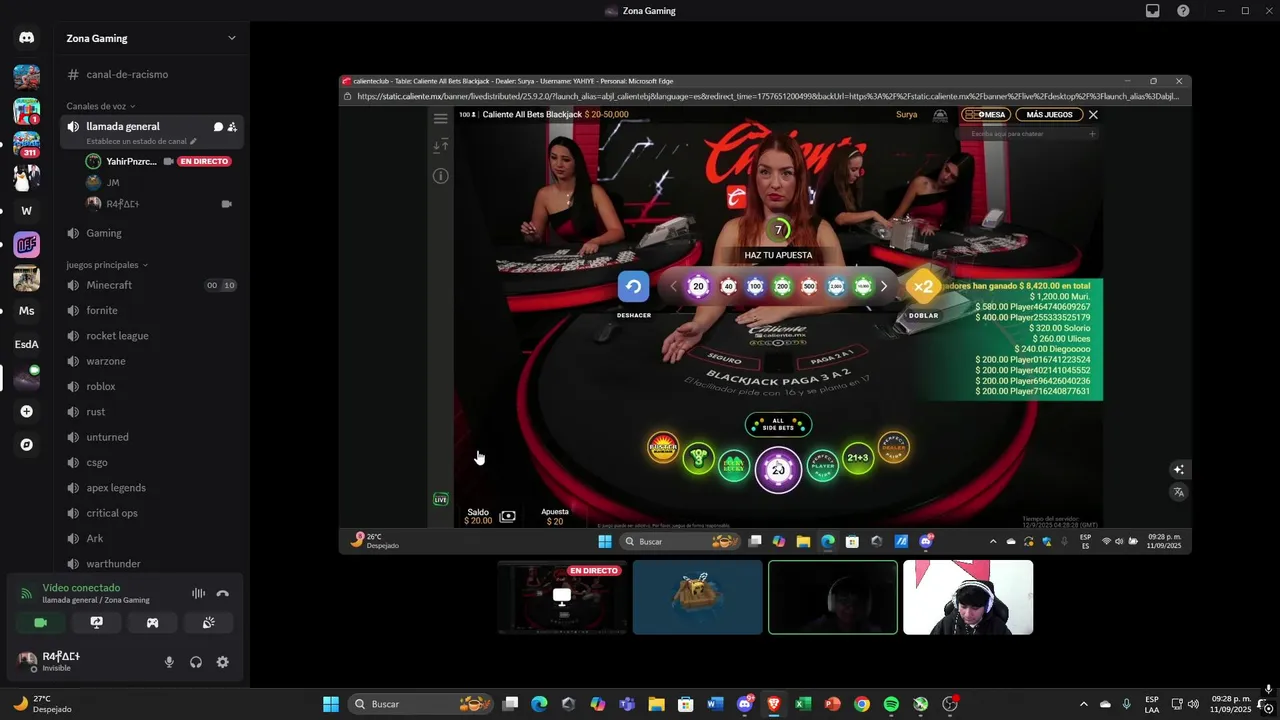
Task: Toggle deafen headphones in Discord user panel
Action: [x=196, y=662]
